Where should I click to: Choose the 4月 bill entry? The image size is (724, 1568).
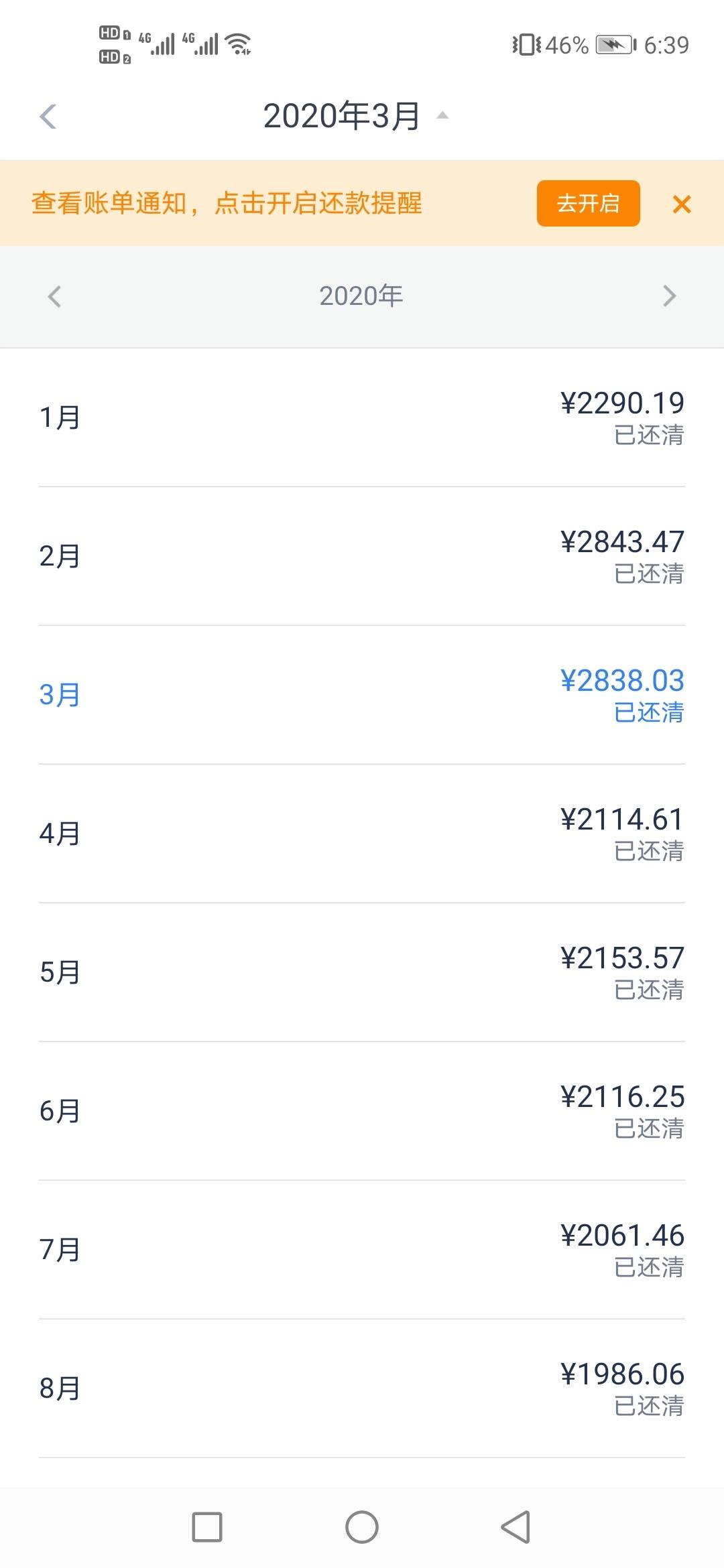tap(362, 834)
